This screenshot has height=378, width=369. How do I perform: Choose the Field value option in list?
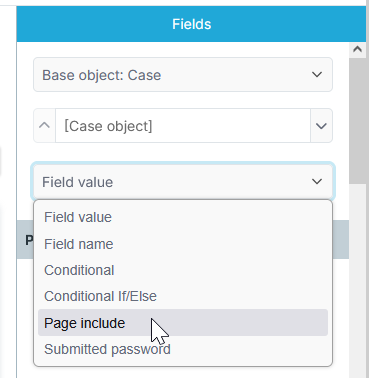[183, 217]
